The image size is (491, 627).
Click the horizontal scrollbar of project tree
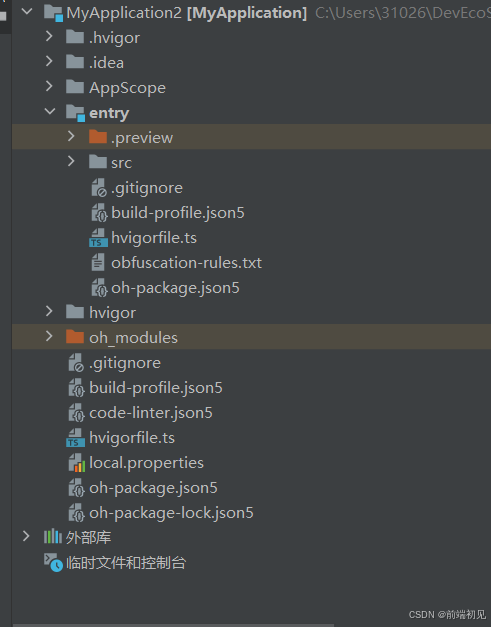pos(174,625)
